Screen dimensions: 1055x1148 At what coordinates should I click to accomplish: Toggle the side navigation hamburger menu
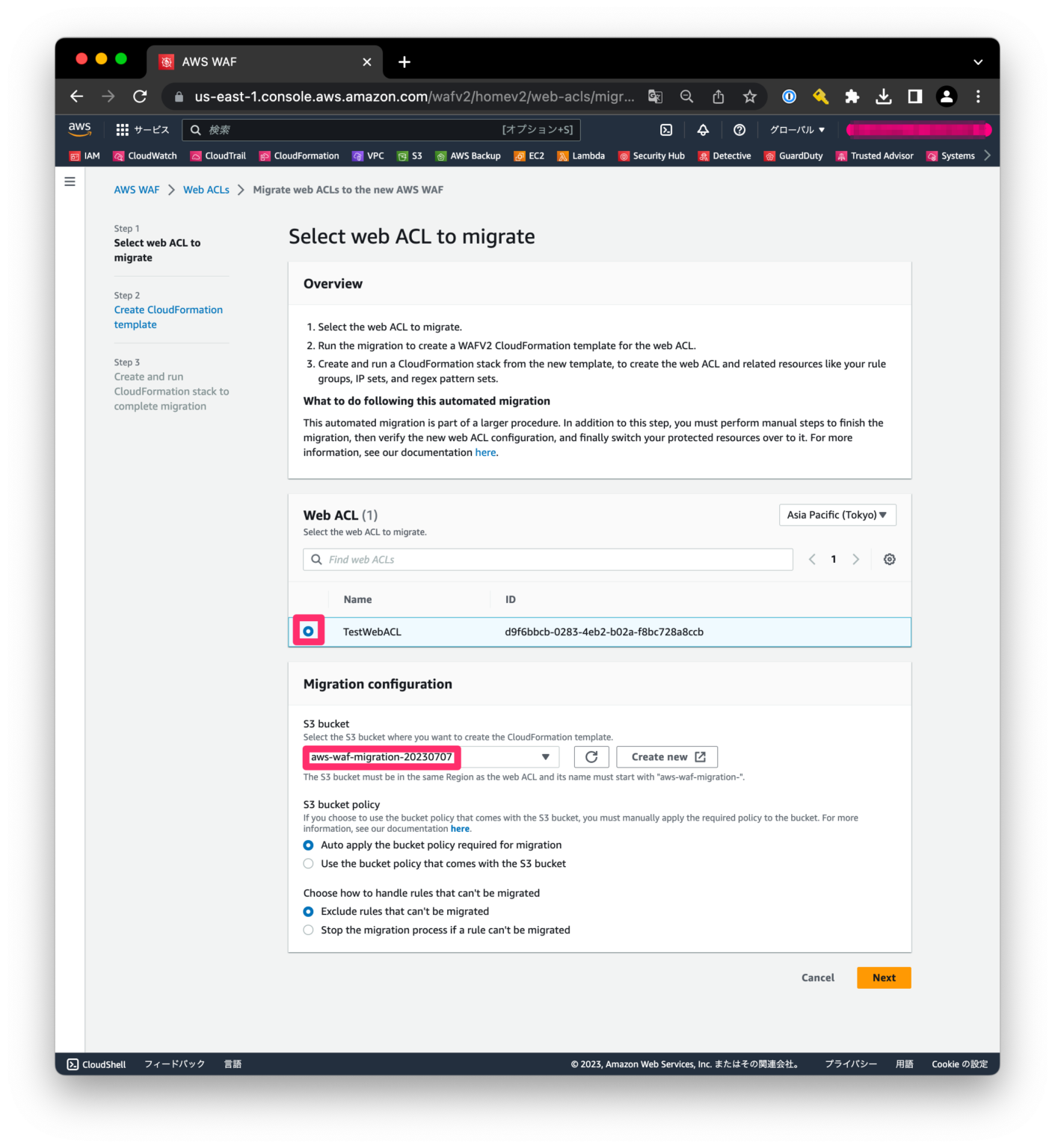click(x=70, y=182)
